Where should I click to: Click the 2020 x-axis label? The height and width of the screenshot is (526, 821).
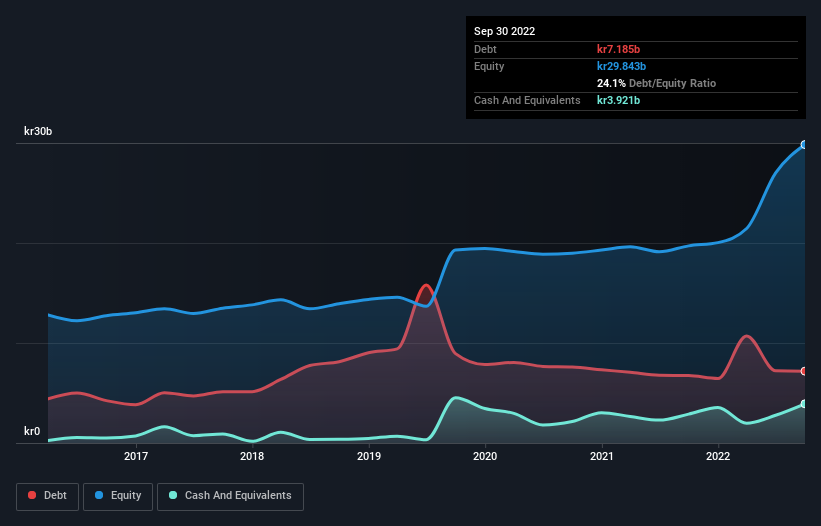pyautogui.click(x=485, y=456)
